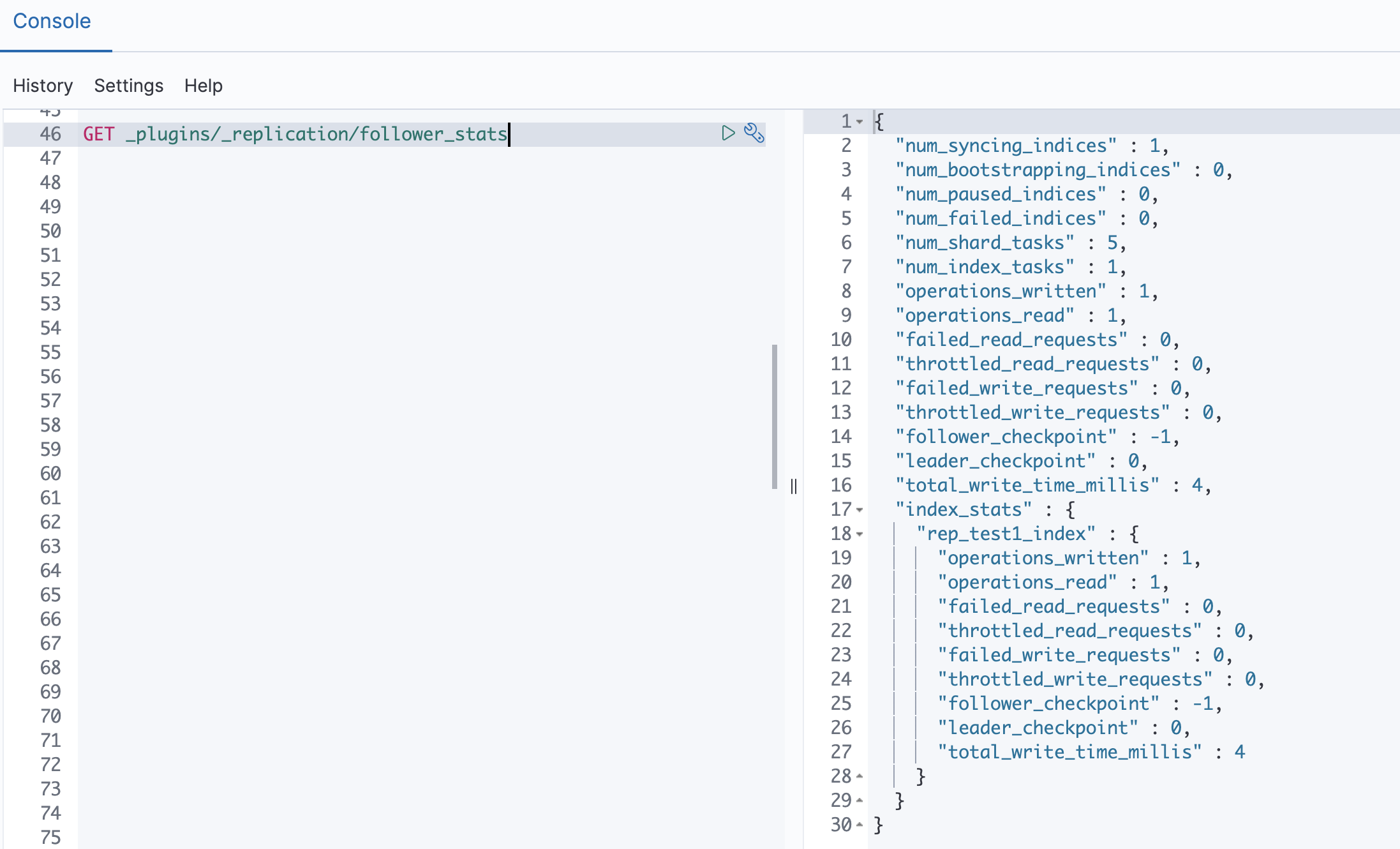Click the request editor vertical scrollbar
Viewport: 1400px width, 849px height.
tap(774, 416)
